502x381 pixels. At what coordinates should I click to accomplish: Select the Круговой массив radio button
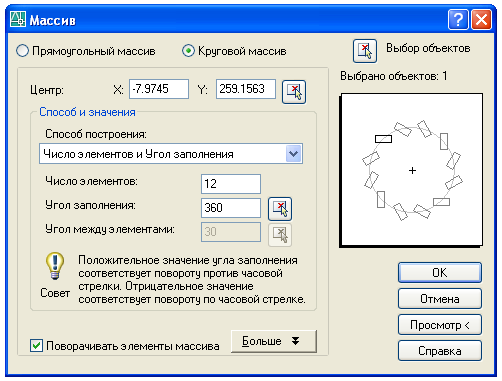(x=188, y=51)
